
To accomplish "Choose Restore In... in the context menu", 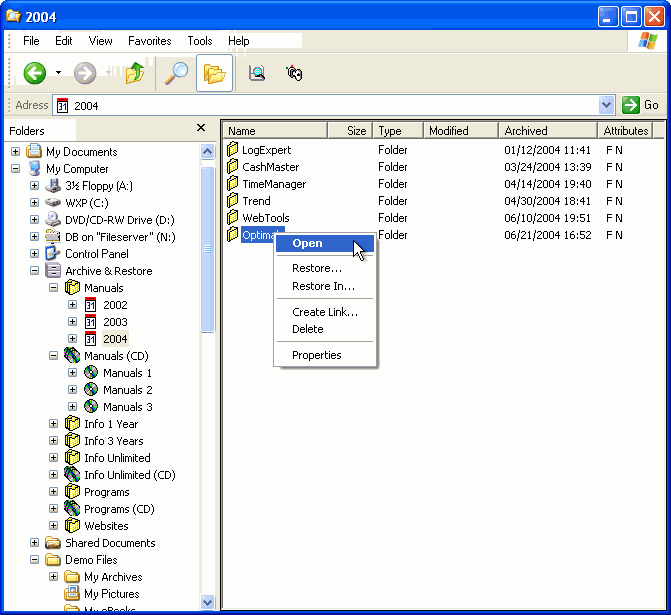I will point(325,286).
